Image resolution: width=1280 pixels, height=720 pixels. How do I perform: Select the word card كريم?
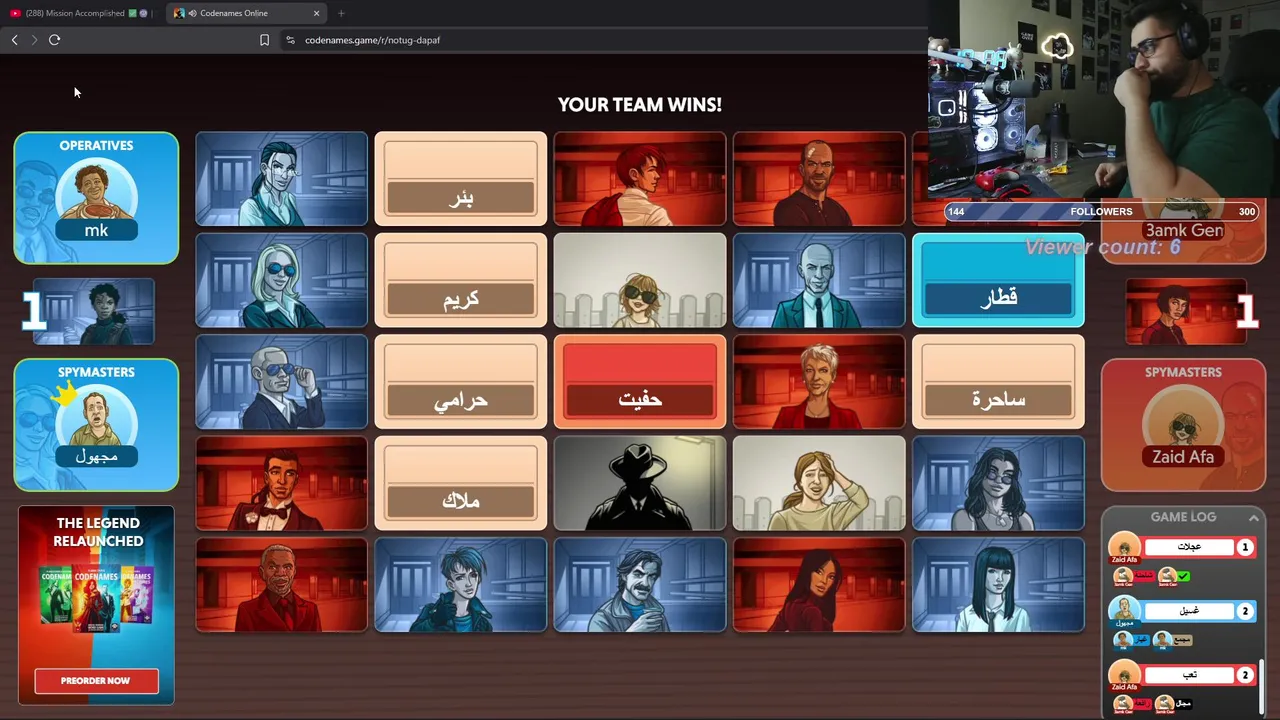coord(461,281)
